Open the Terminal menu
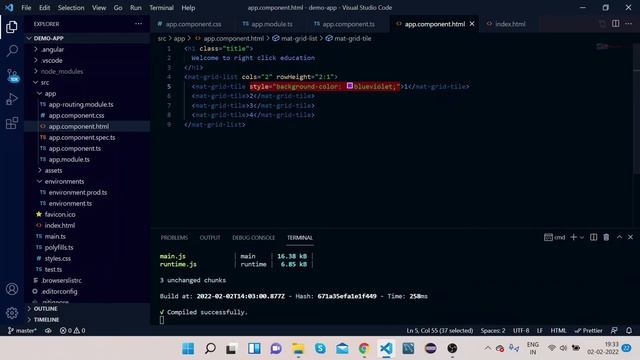640x360 pixels. pyautogui.click(x=161, y=8)
